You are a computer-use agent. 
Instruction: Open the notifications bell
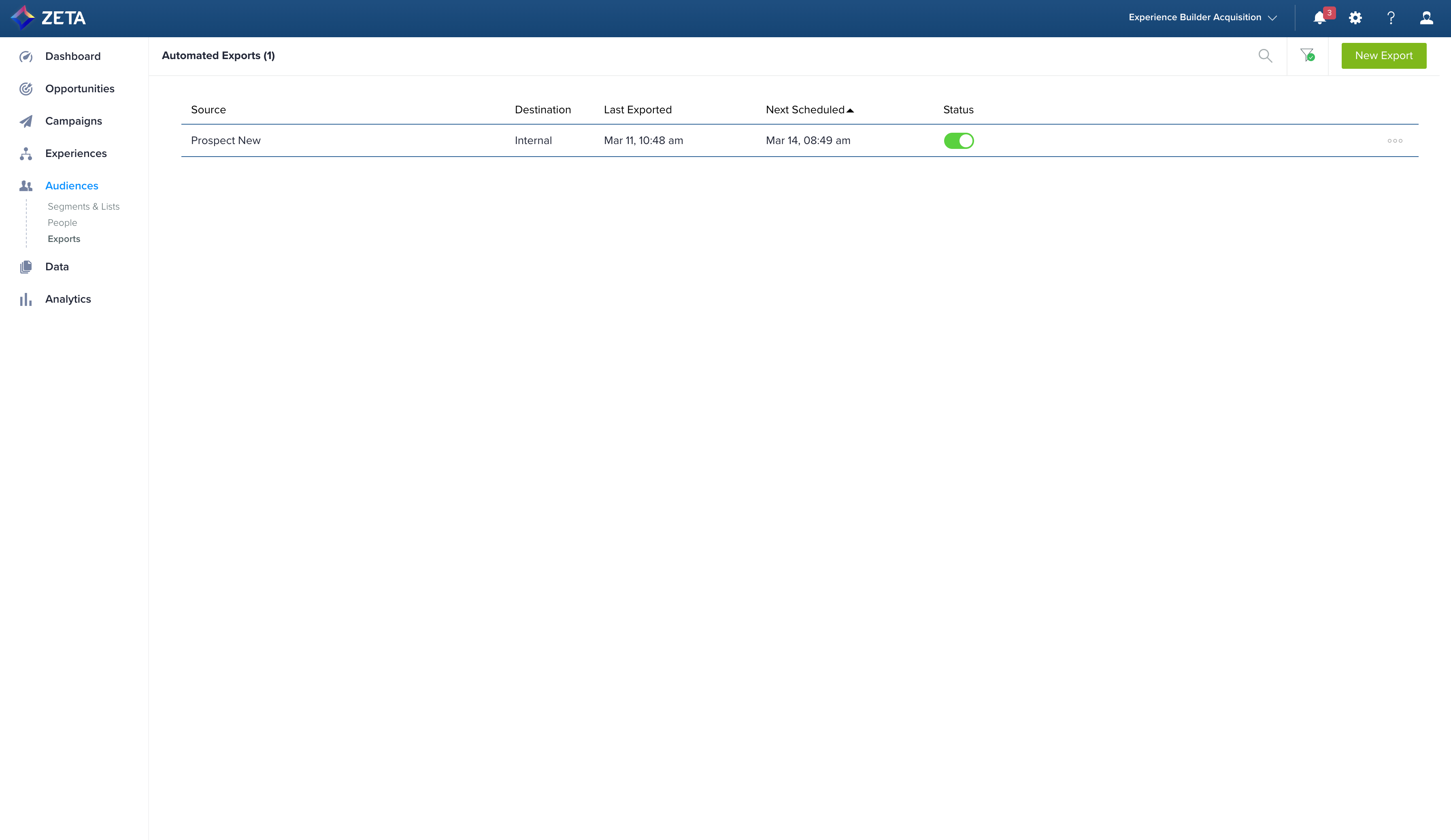pyautogui.click(x=1319, y=19)
